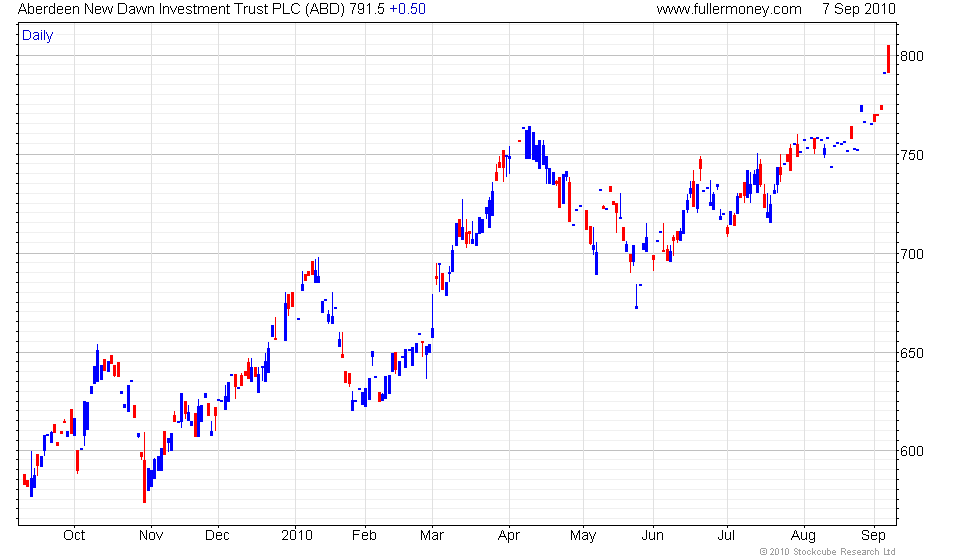The height and width of the screenshot is (560, 980).
Task: Click the 600 price axis label
Action: pos(914,452)
